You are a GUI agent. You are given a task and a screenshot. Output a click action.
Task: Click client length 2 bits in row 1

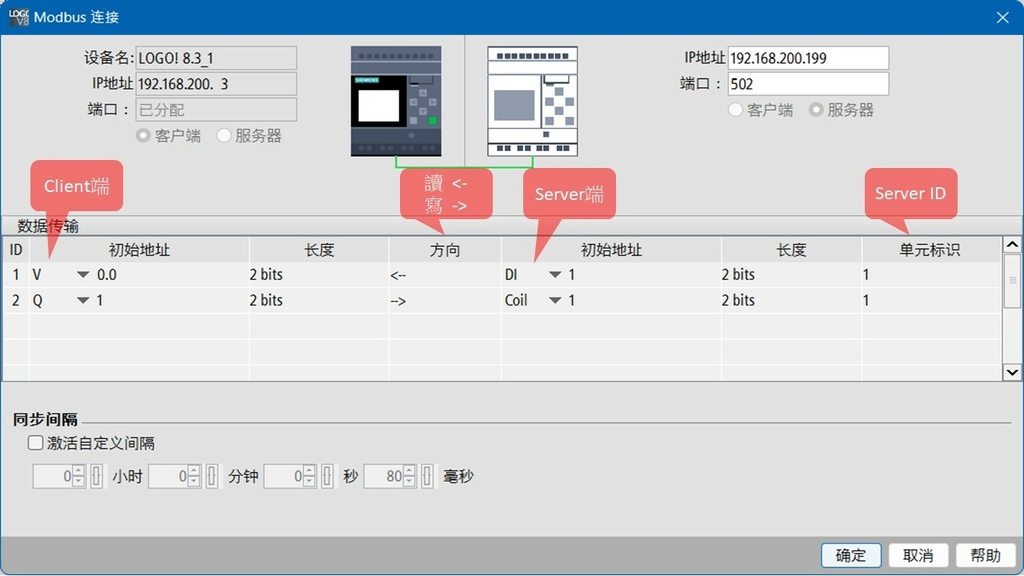point(319,275)
